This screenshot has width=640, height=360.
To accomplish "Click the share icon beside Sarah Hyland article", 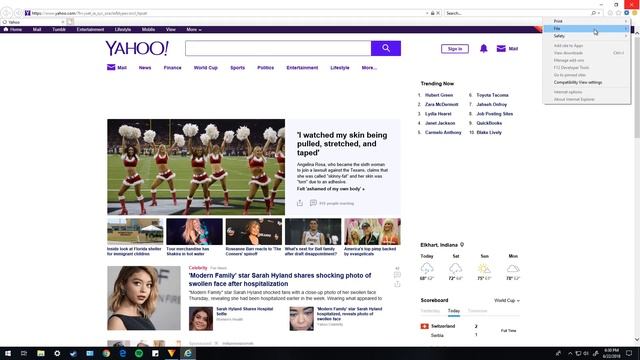I will click(x=397, y=284).
